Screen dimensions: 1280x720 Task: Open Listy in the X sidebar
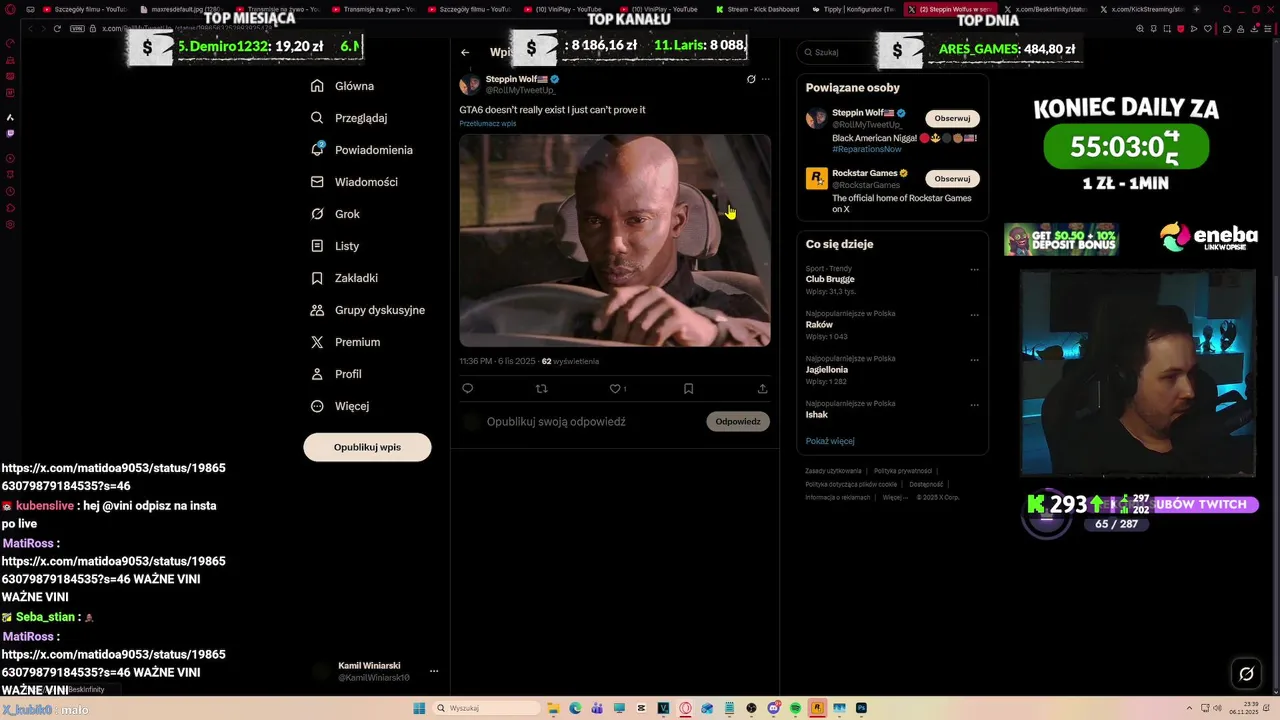[x=334, y=246]
